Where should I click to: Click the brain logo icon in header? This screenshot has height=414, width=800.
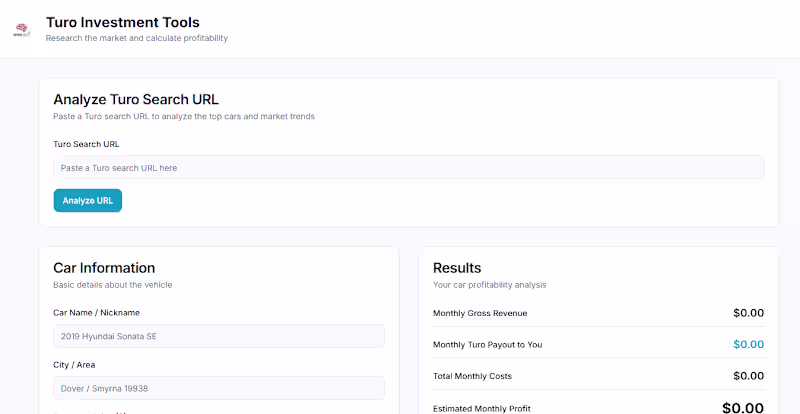tap(22, 30)
